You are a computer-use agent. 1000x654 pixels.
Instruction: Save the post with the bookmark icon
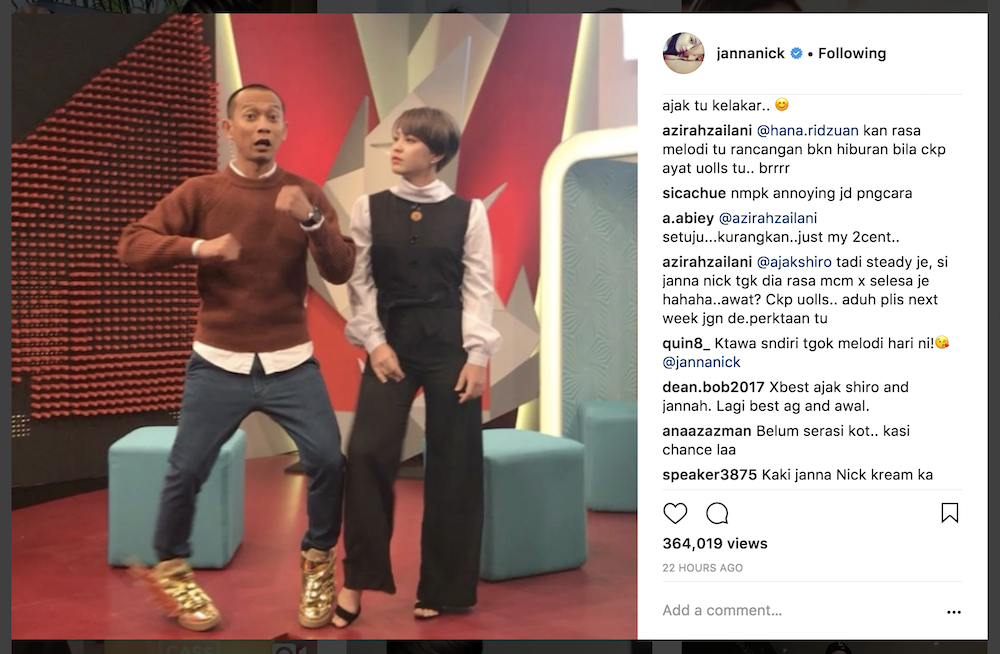(x=950, y=513)
